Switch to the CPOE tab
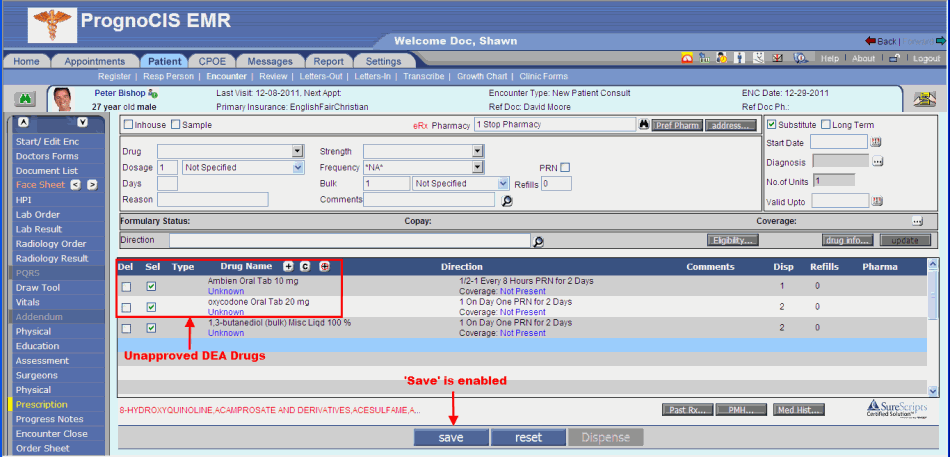 pos(212,61)
